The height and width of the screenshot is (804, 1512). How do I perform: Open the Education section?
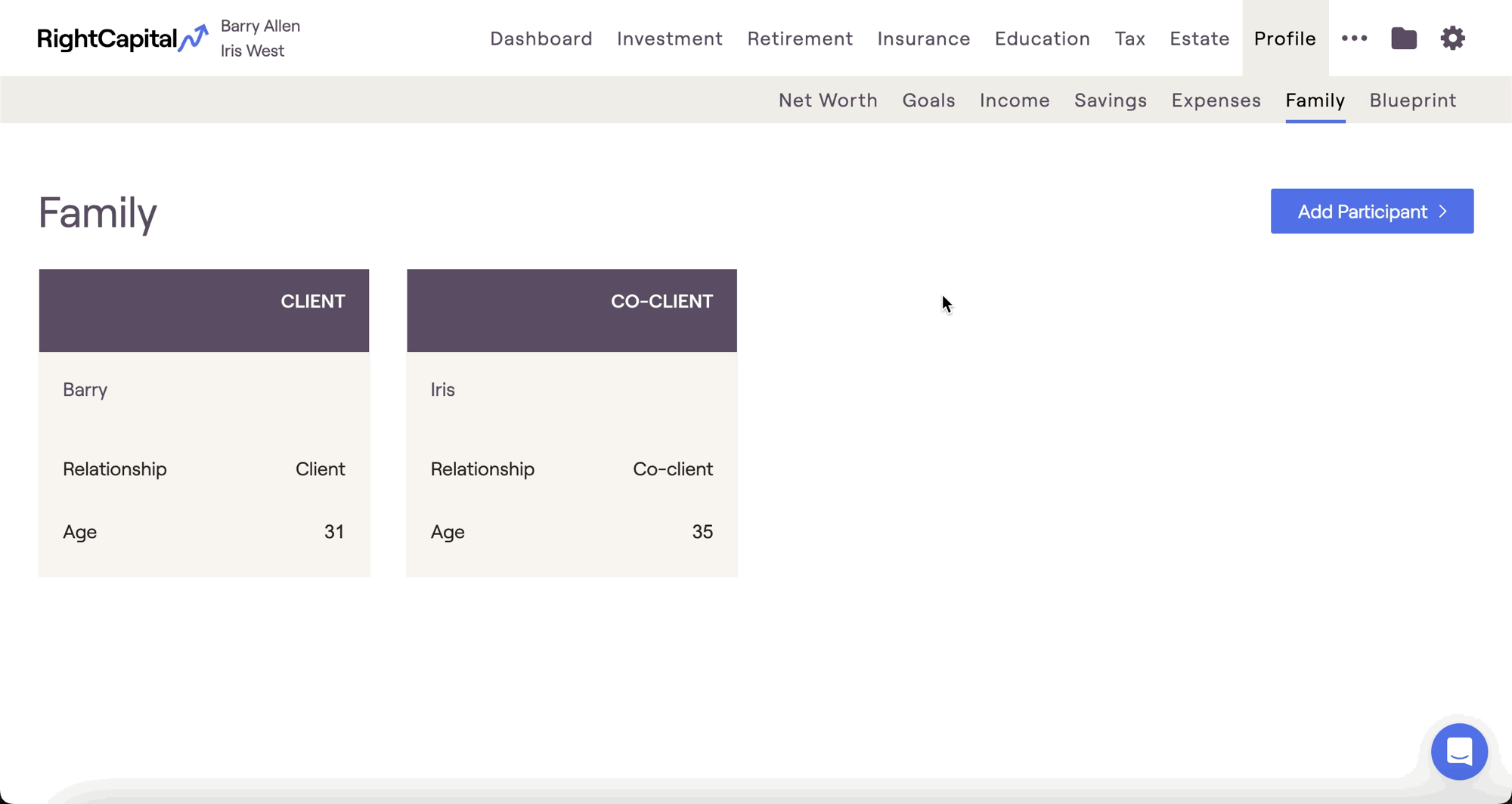click(1042, 39)
